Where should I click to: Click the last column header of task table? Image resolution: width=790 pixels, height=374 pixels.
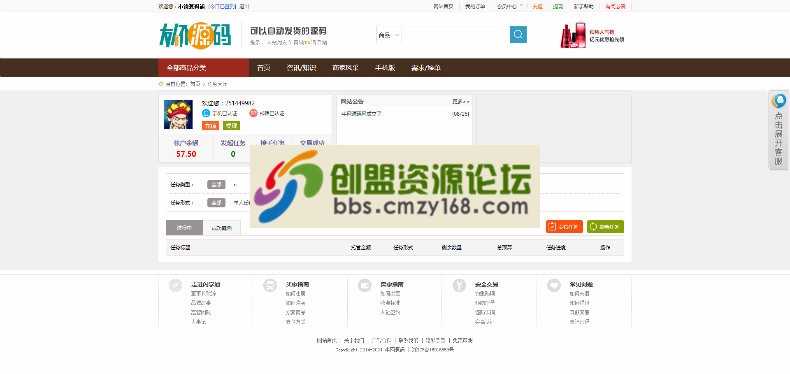[x=605, y=247]
